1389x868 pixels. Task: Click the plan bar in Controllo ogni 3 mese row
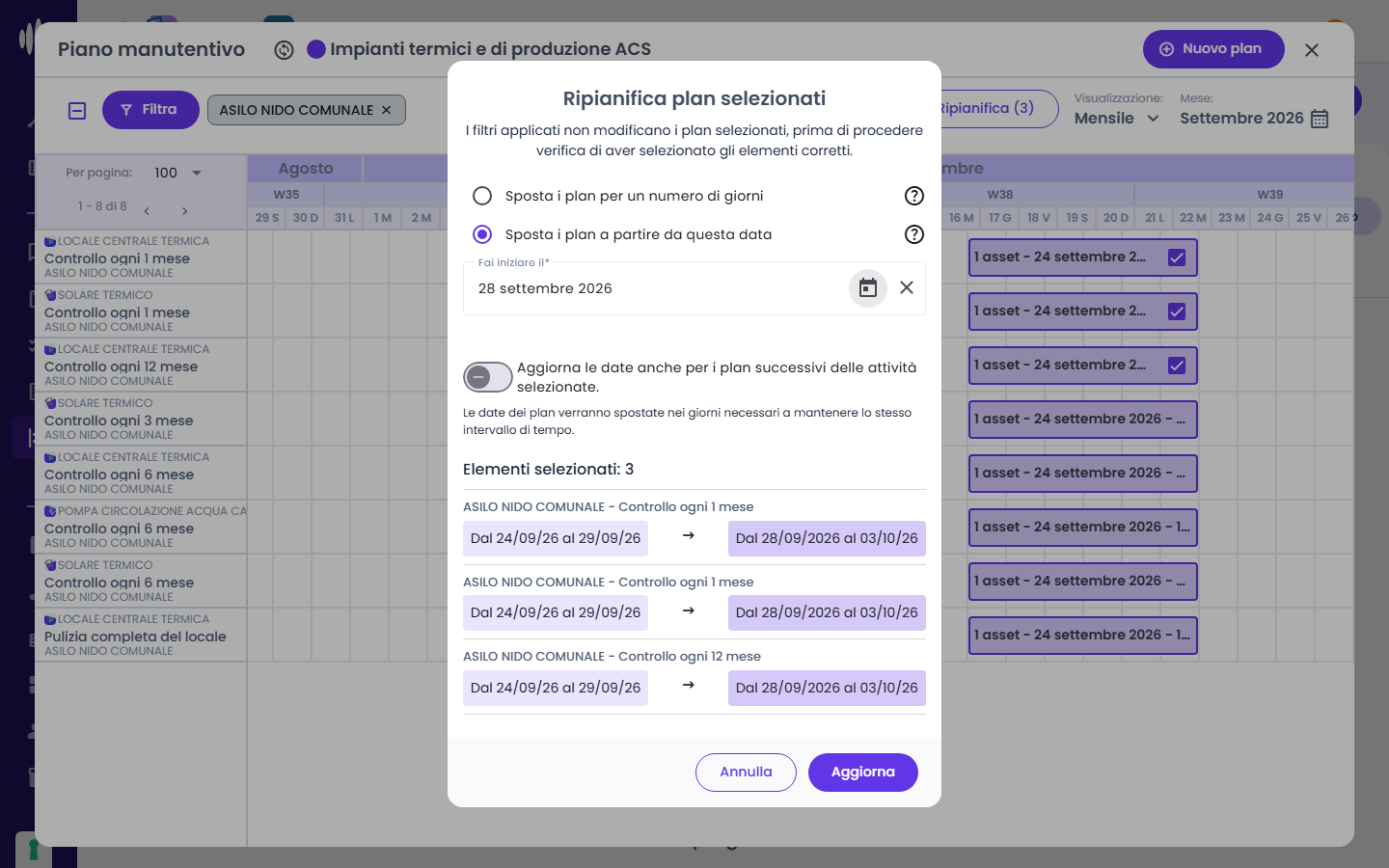[1083, 420]
